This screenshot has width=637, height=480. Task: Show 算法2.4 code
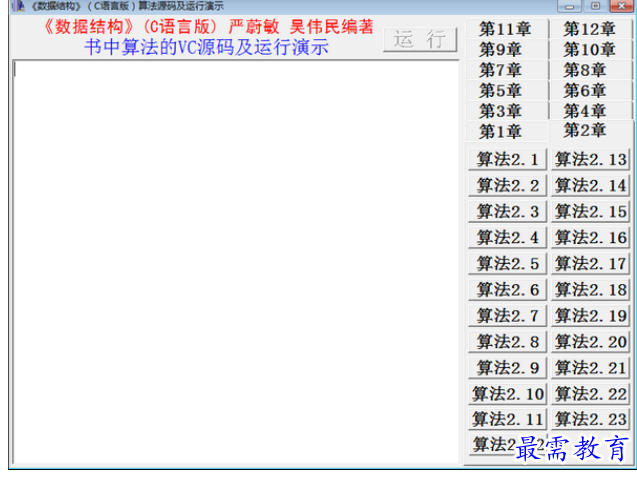[507, 238]
